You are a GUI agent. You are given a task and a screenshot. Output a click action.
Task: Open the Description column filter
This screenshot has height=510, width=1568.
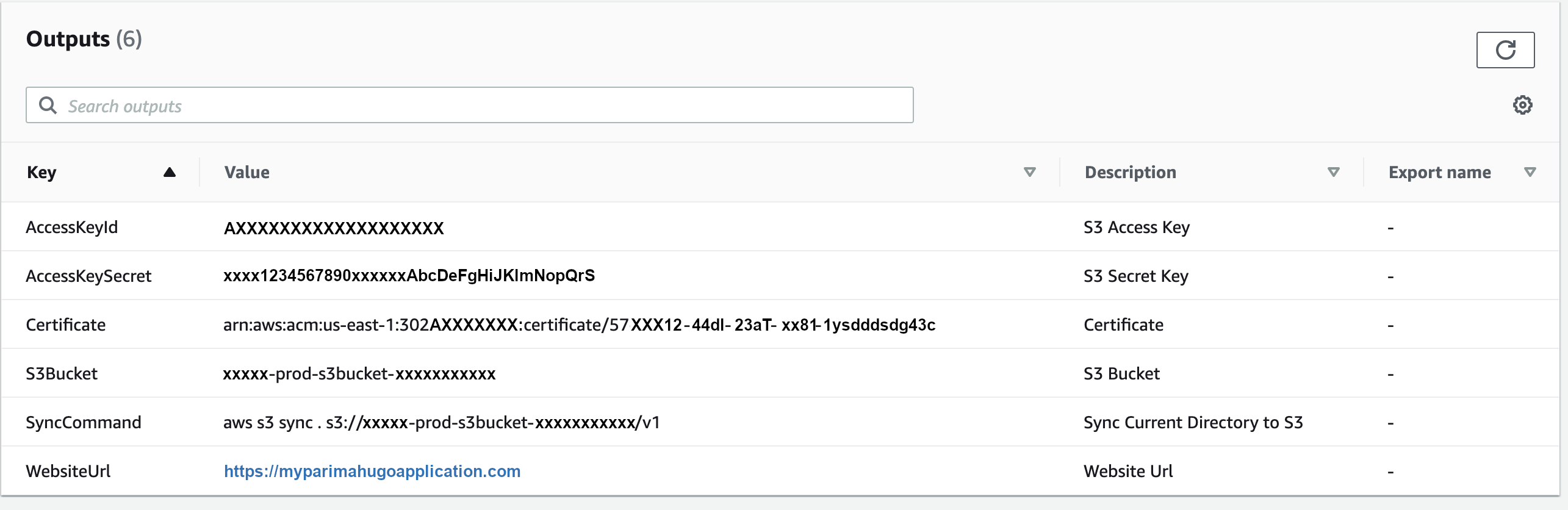(1333, 172)
